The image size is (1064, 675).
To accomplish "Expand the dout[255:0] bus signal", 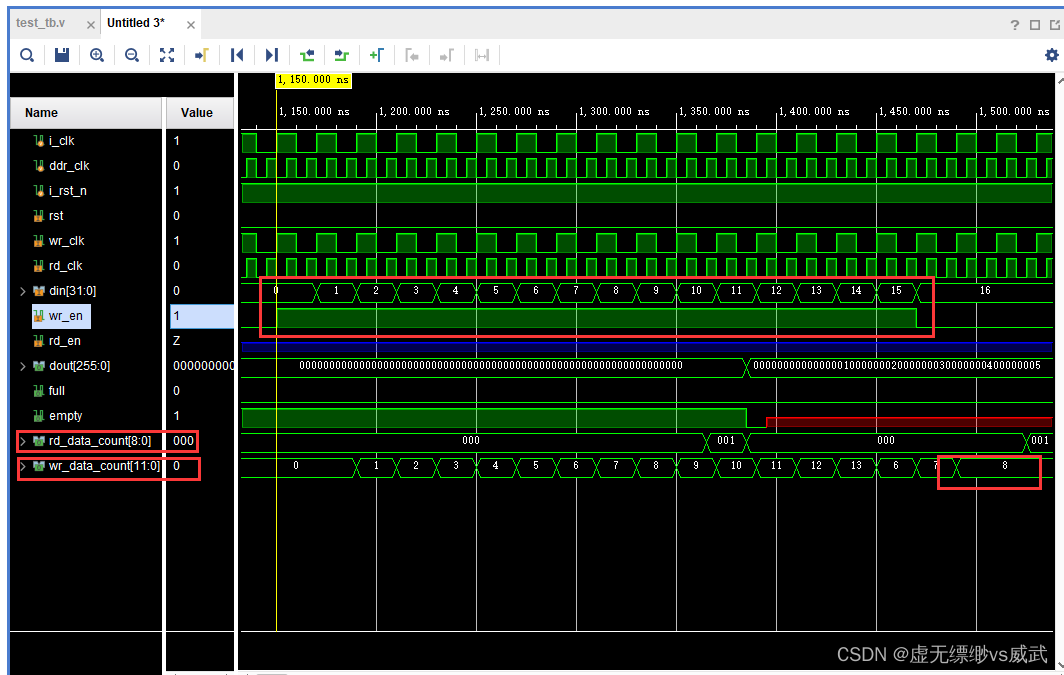I will [x=23, y=366].
